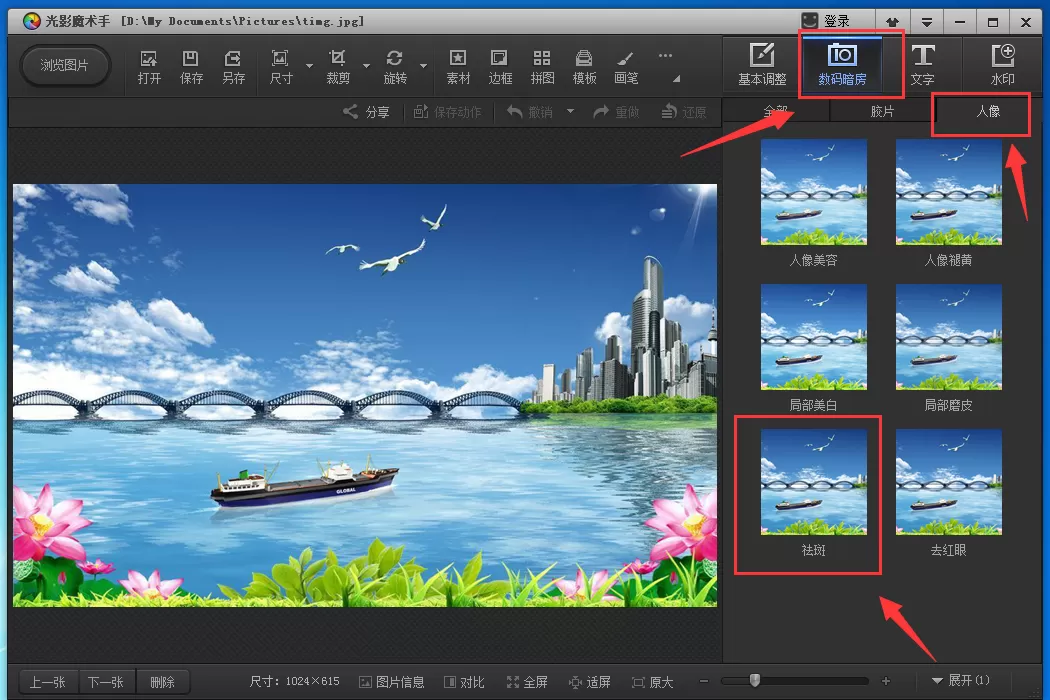Click the 分享 share icon
1050x700 pixels.
pos(366,112)
